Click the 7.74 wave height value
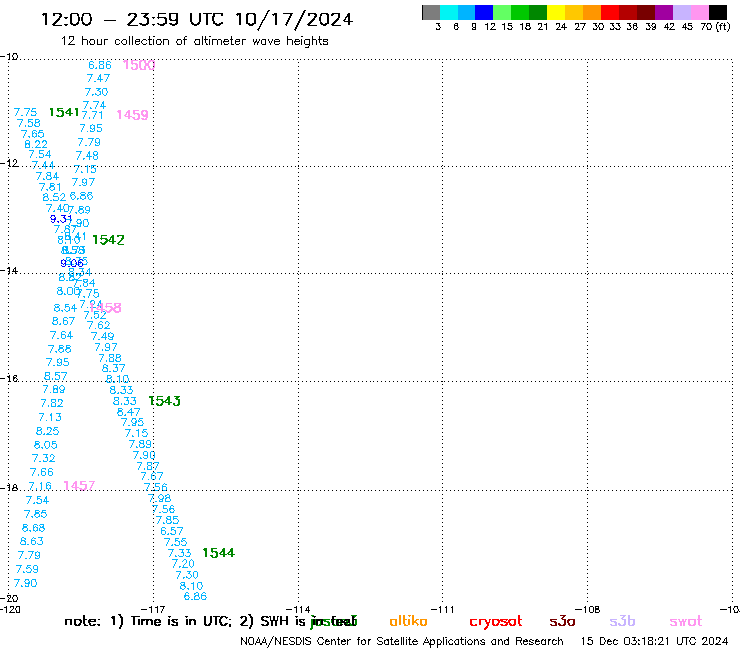 [94, 105]
